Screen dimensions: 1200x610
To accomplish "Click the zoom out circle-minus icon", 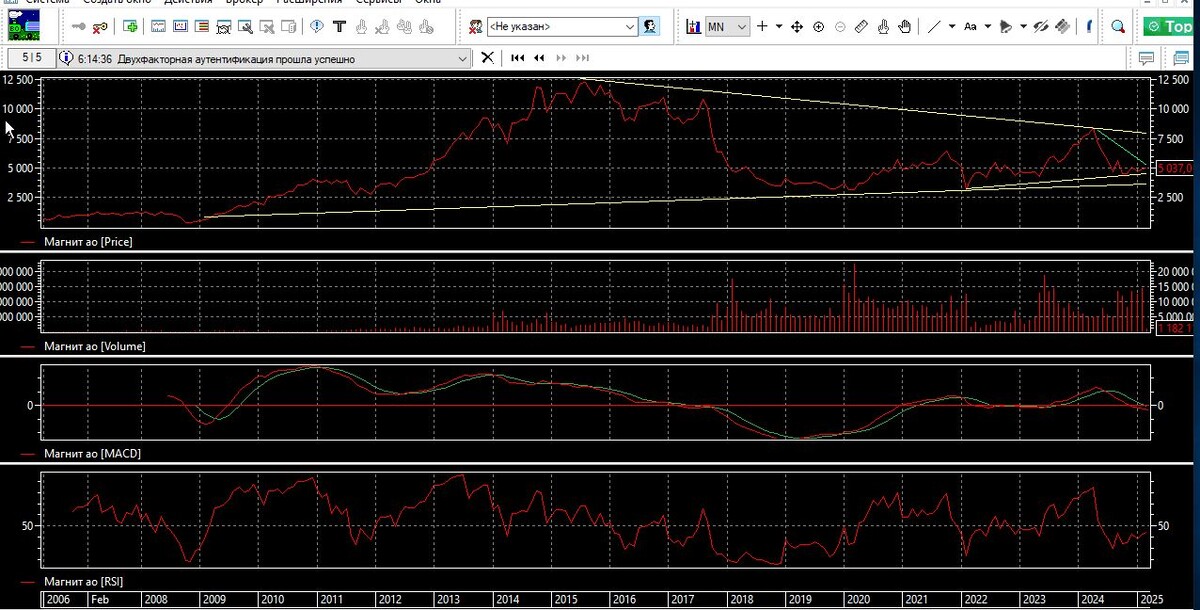I will click(840, 27).
